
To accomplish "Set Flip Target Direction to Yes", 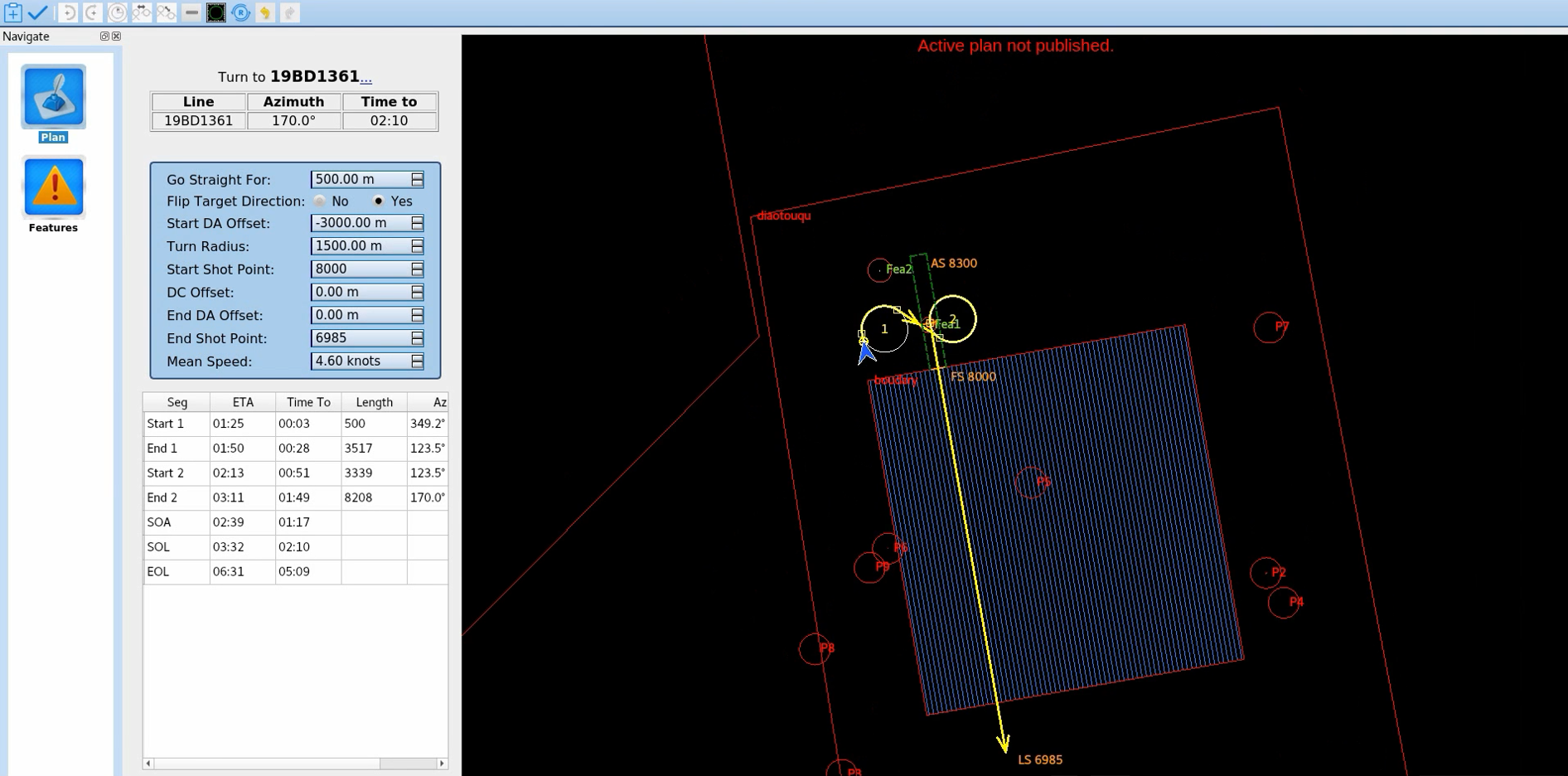I will [x=379, y=201].
